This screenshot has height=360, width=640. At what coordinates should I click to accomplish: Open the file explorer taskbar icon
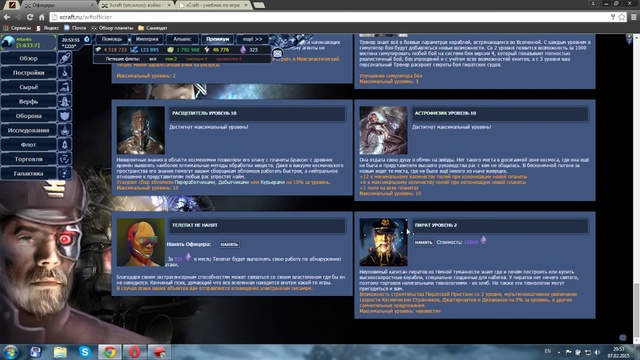point(60,352)
